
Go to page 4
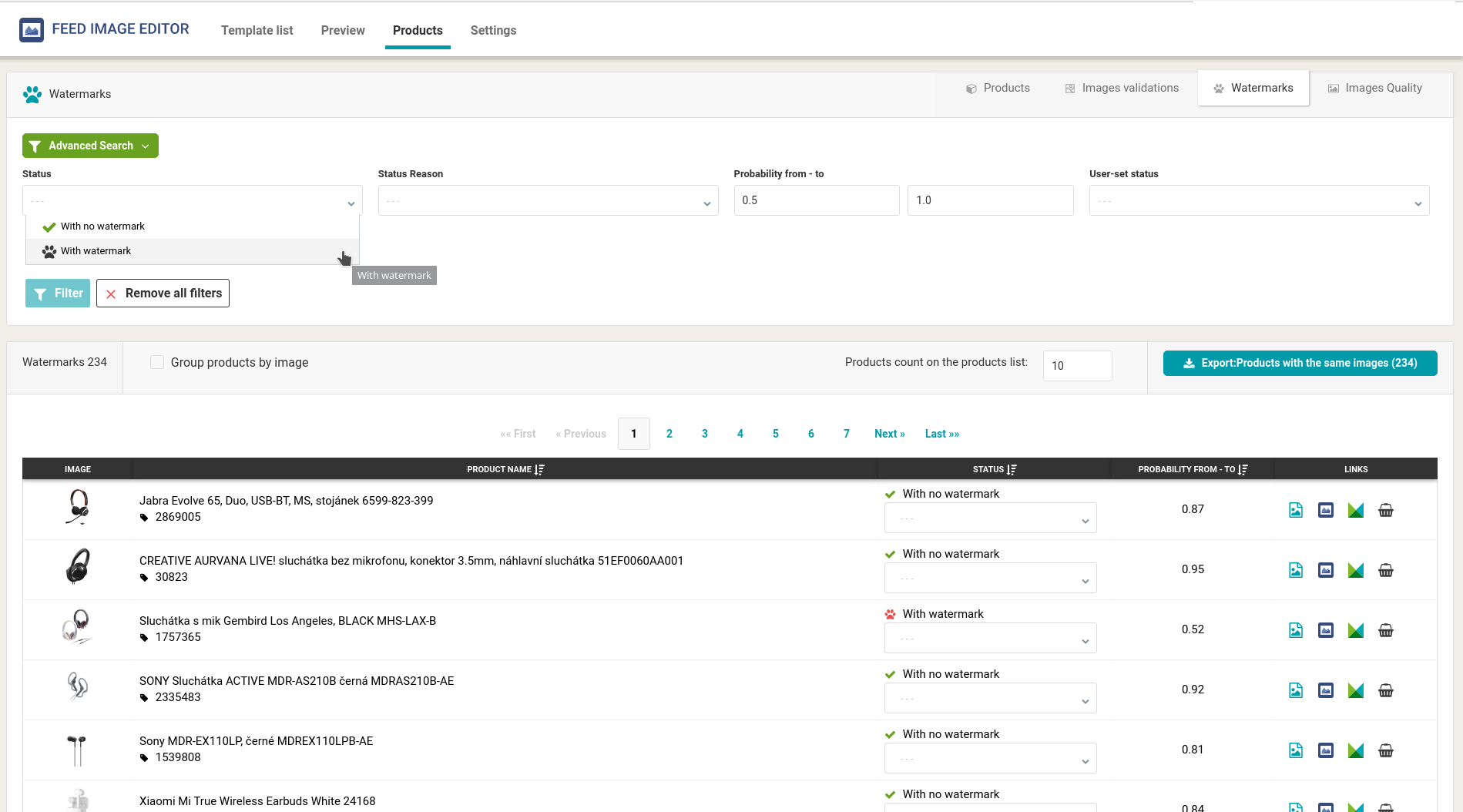(740, 434)
